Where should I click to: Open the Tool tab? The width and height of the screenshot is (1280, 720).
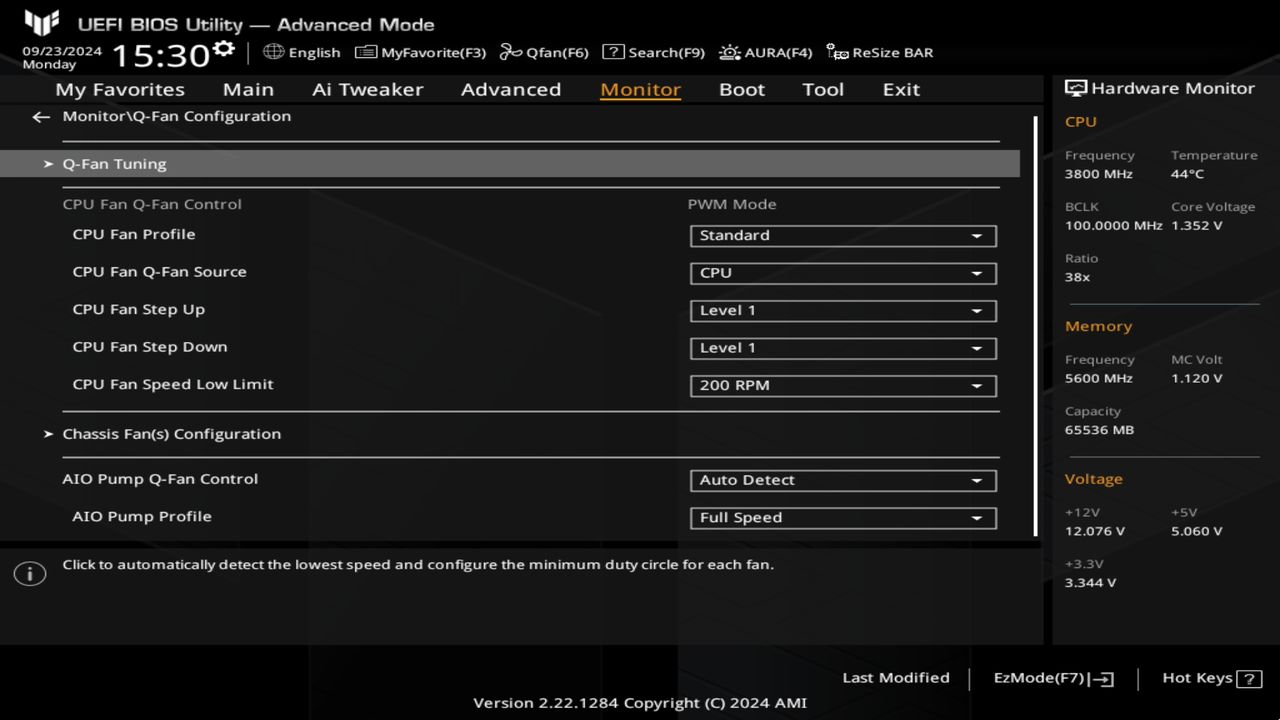coord(823,89)
